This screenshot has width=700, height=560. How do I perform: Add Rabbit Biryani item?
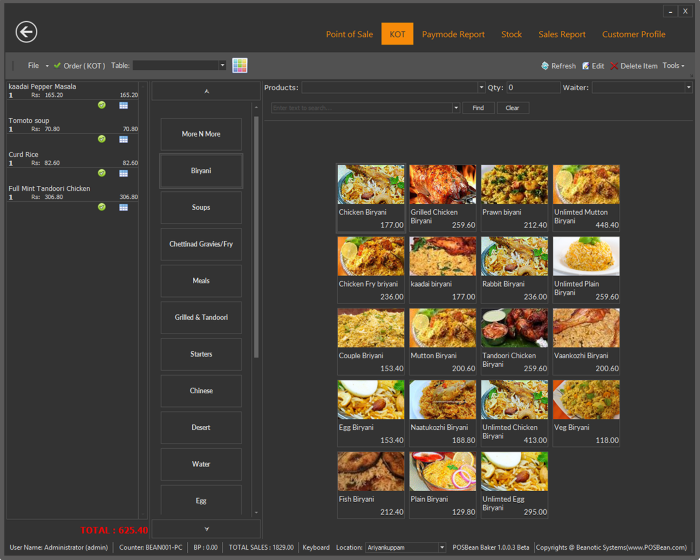[x=514, y=270]
